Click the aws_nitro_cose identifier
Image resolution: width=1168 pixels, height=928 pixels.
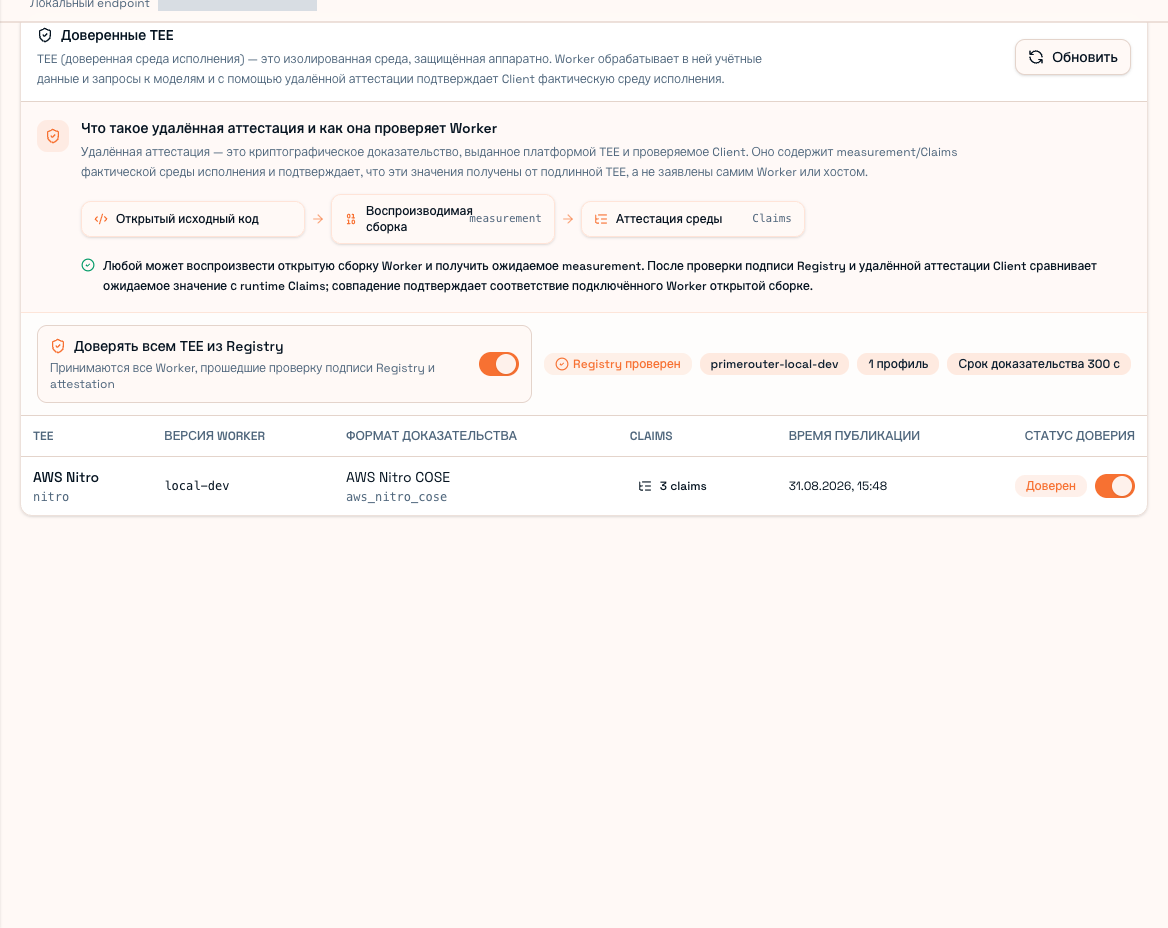coord(396,497)
